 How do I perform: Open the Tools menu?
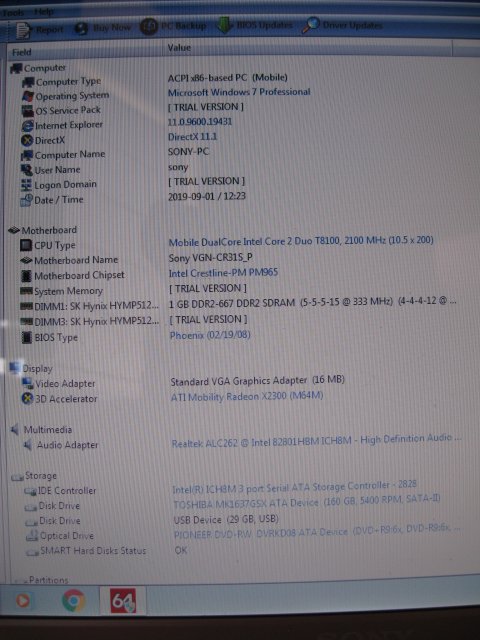pos(12,13)
